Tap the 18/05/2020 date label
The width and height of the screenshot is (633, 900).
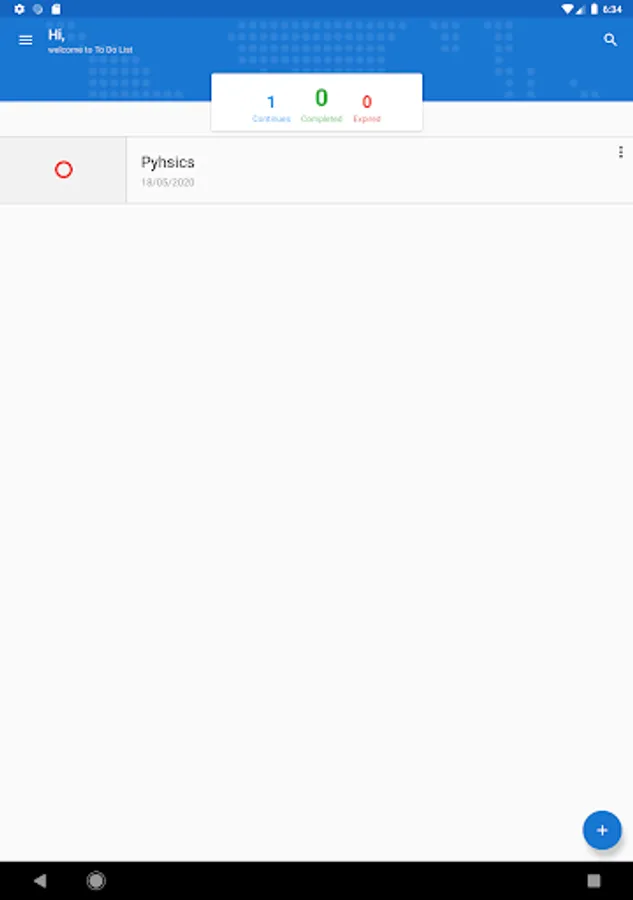coord(169,182)
